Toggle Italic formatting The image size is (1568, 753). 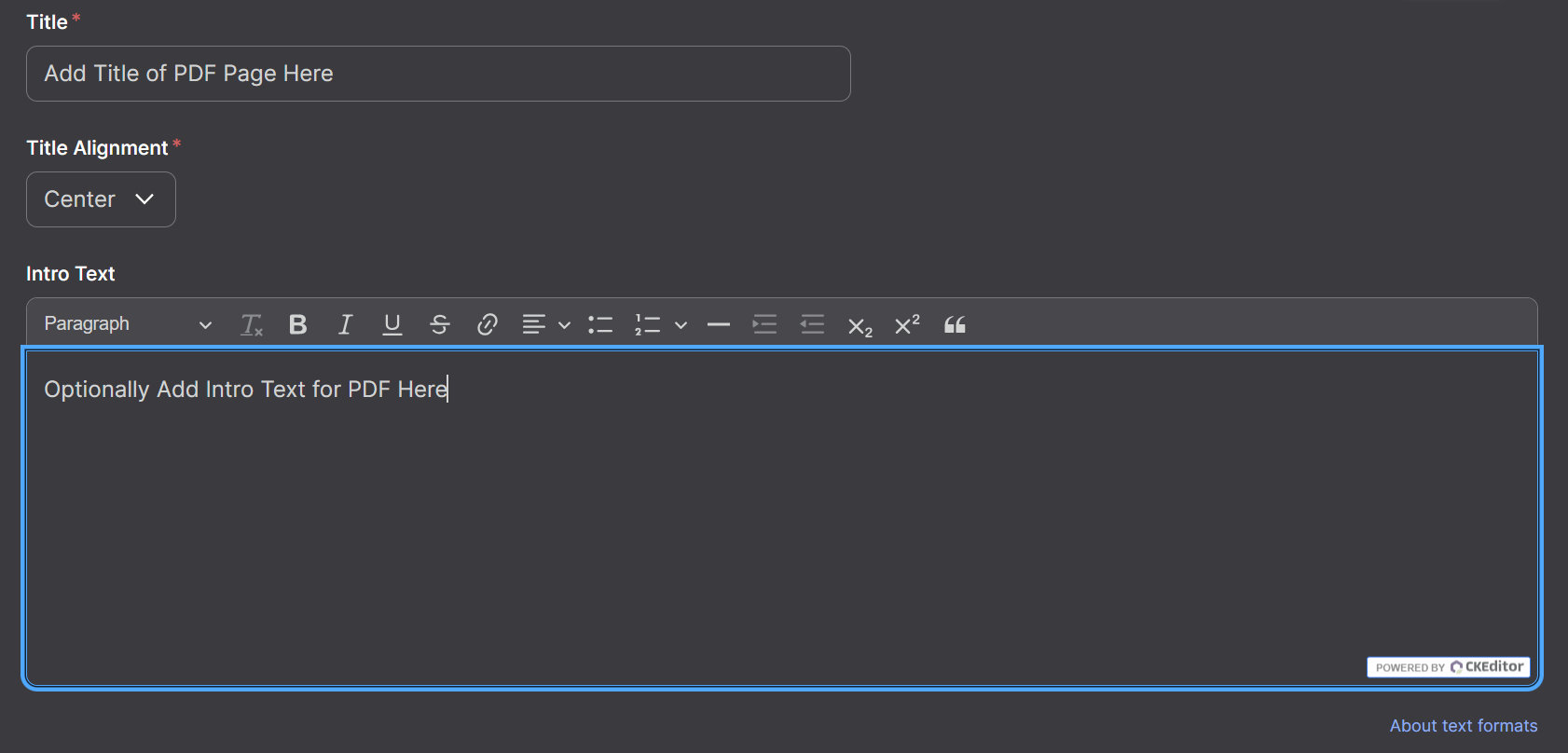[345, 324]
